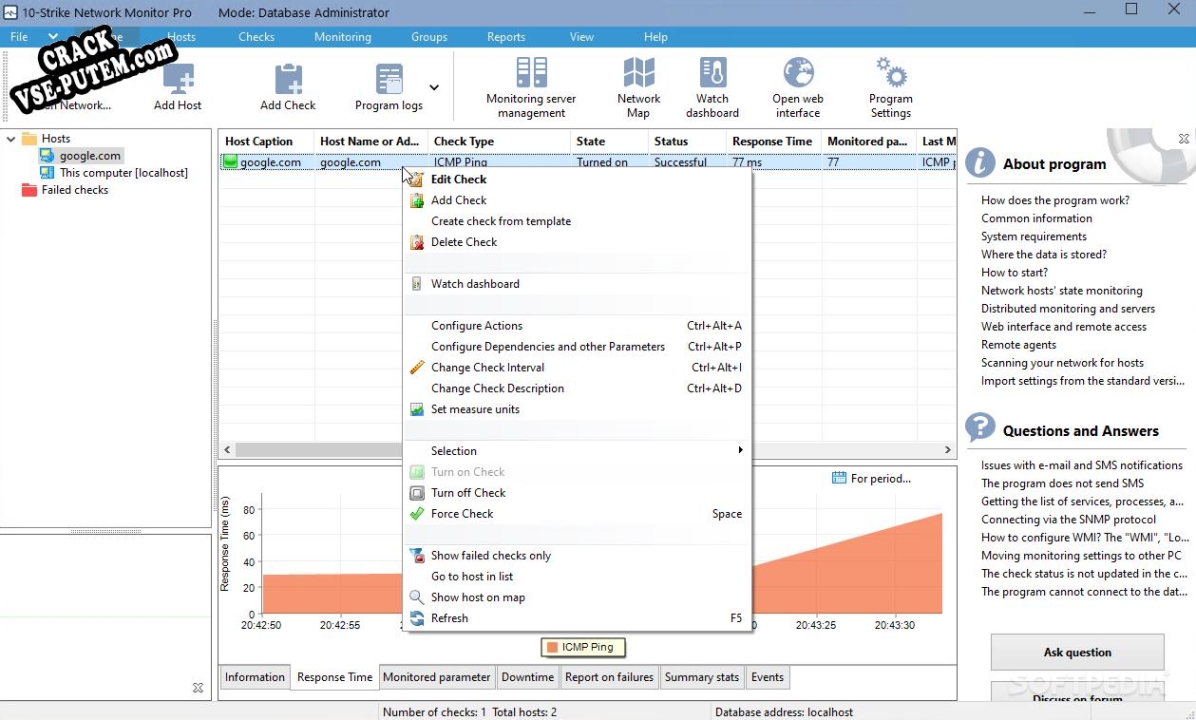This screenshot has height=720, width=1196.
Task: Click This computer [localhost] icon in tree
Action: (x=47, y=173)
